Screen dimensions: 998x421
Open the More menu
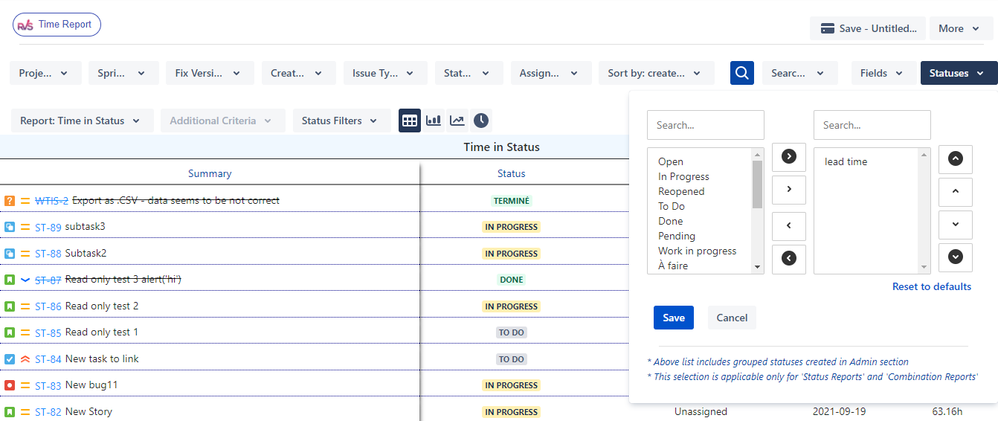point(959,29)
